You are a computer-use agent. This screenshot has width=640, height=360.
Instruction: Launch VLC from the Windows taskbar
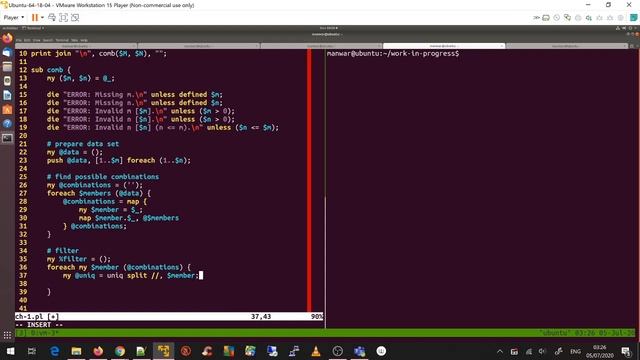pyautogui.click(x=316, y=351)
